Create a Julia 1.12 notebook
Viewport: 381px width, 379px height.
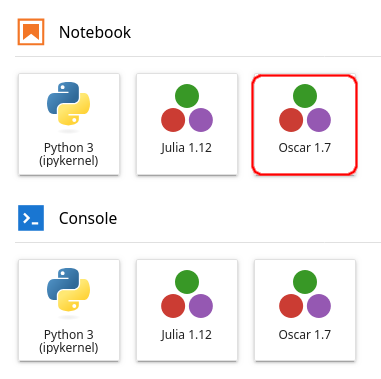(x=187, y=124)
